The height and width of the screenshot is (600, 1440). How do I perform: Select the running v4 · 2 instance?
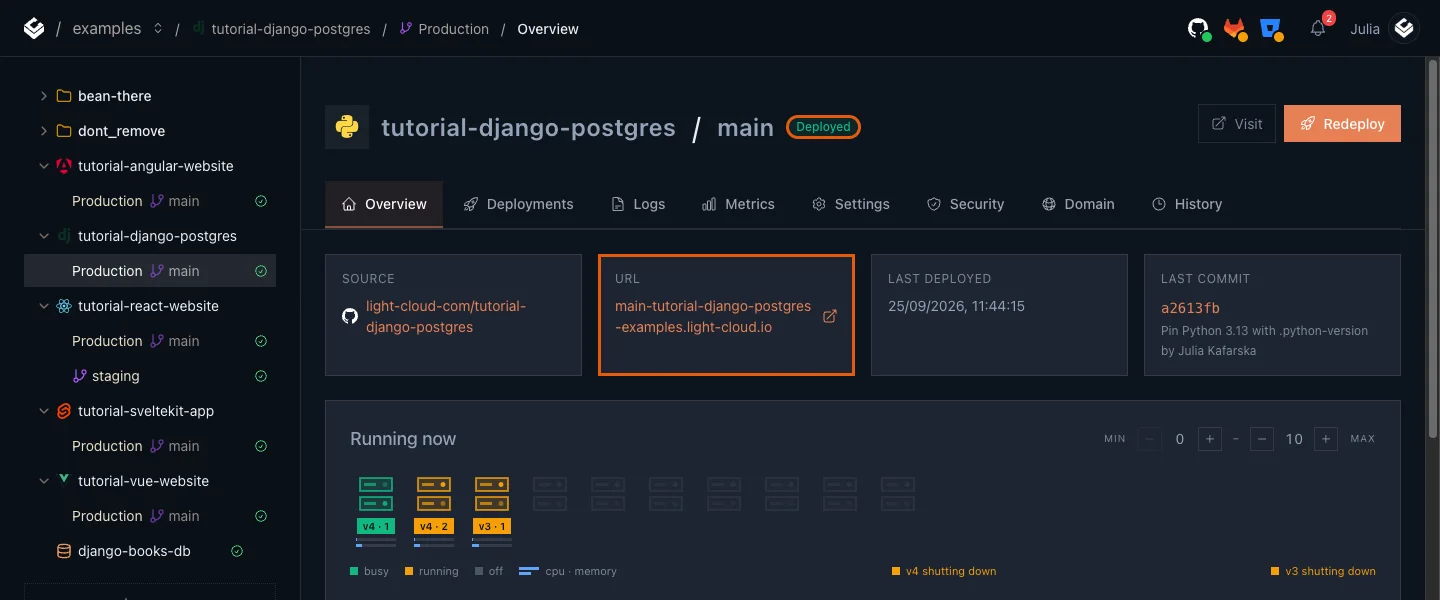434,511
